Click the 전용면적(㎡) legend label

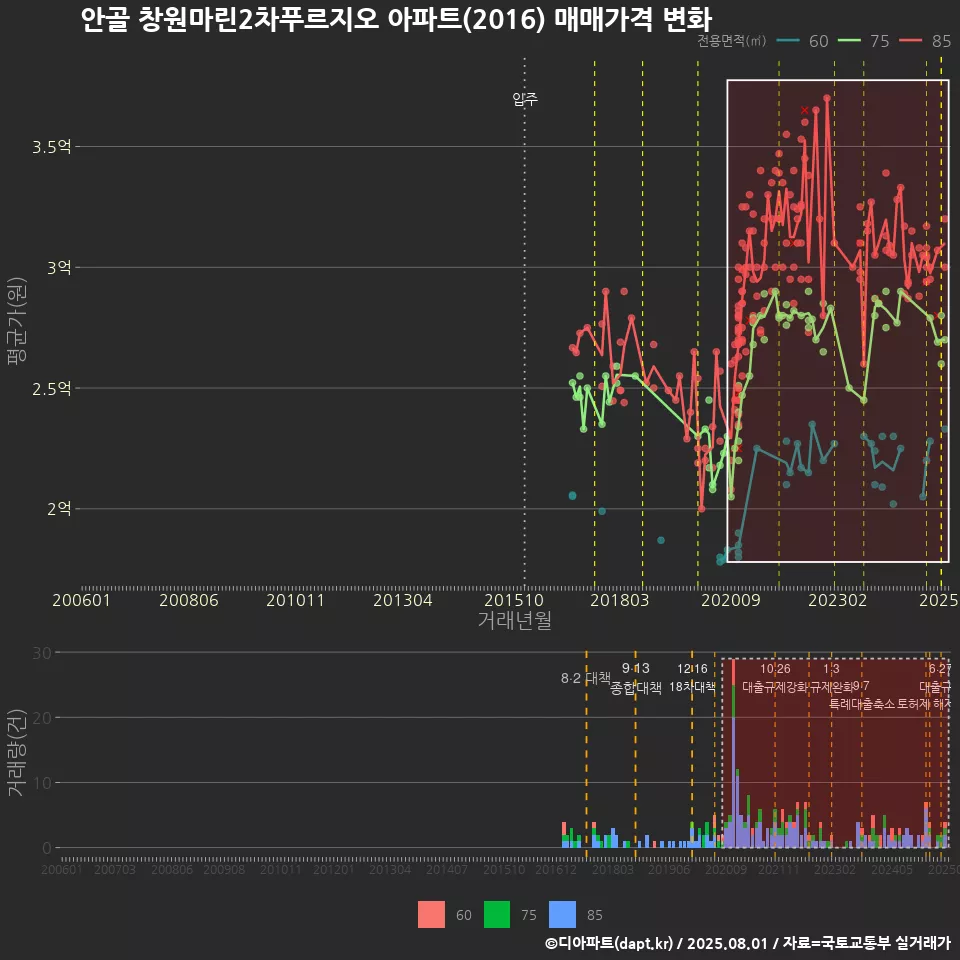(731, 41)
